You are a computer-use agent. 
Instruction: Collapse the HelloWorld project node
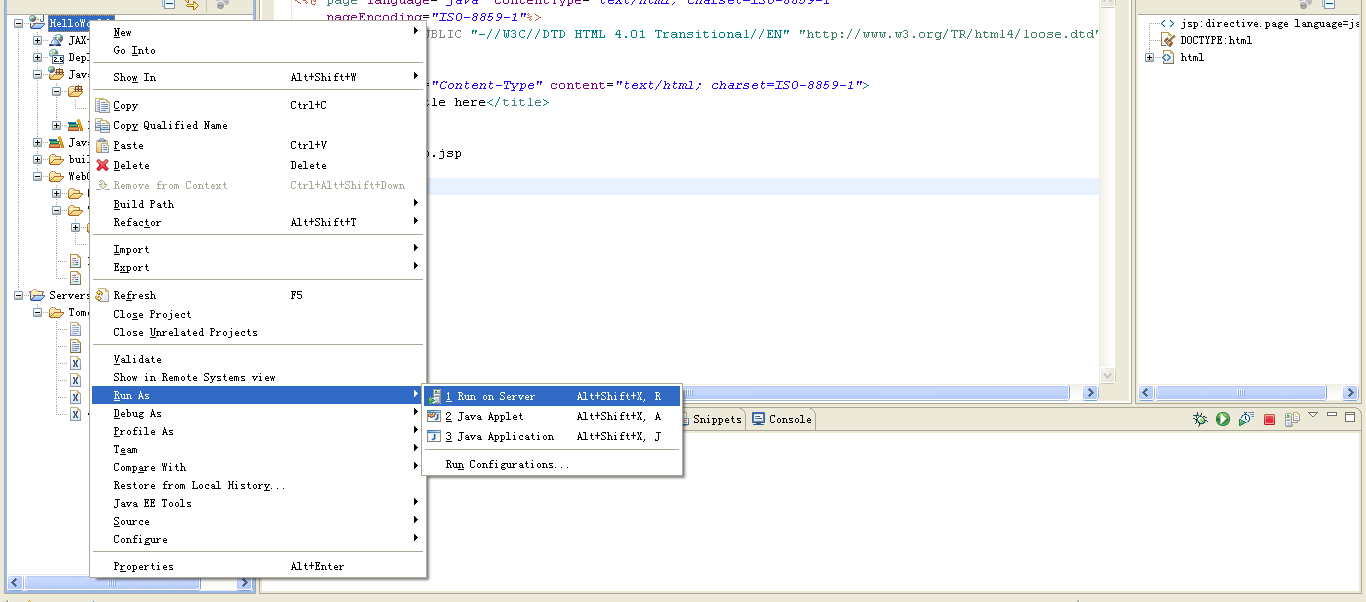[19, 22]
